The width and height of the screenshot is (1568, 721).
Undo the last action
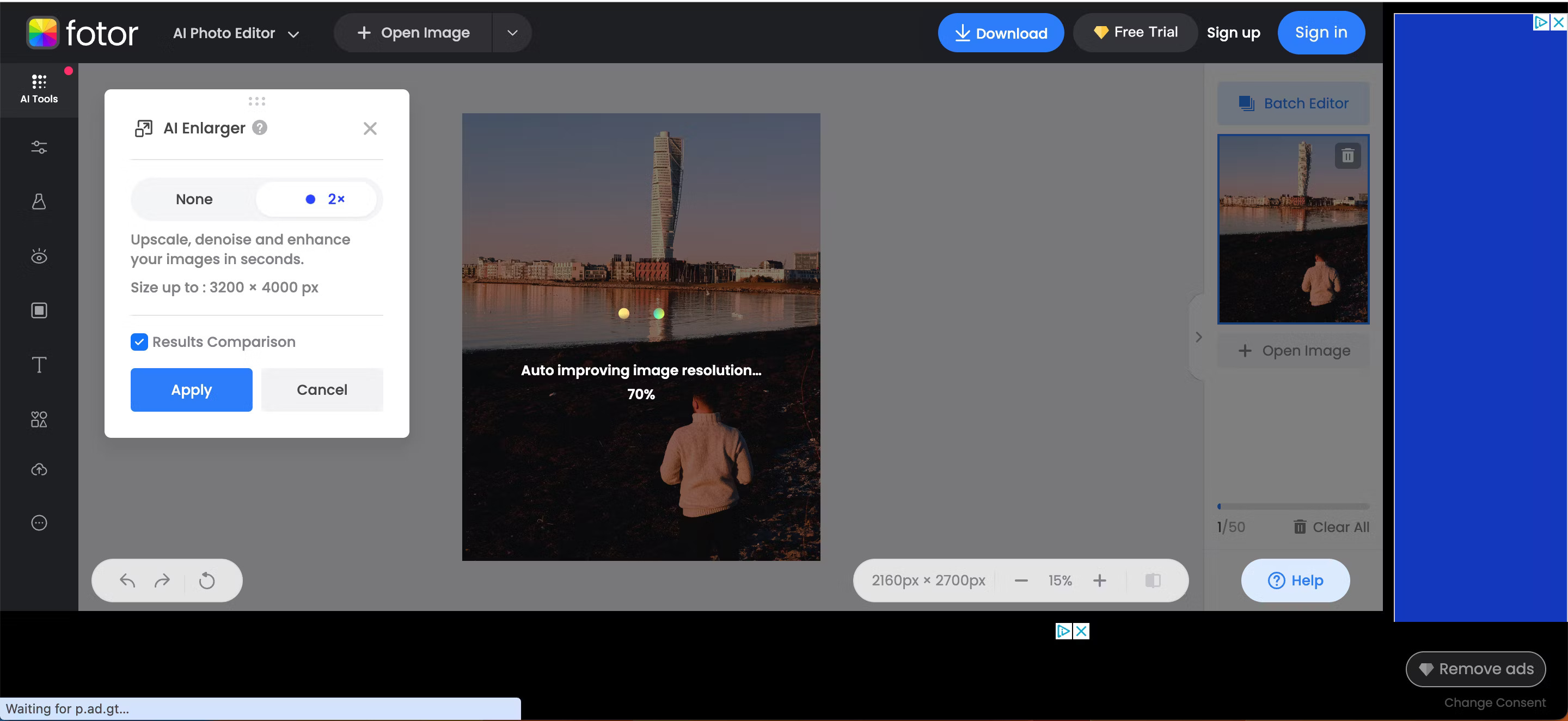click(127, 581)
